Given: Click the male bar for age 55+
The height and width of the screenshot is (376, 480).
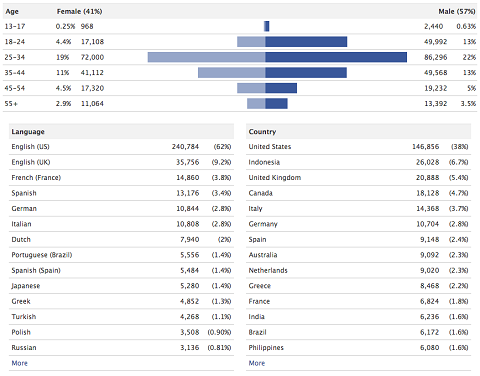Looking at the screenshot, I should (276, 104).
